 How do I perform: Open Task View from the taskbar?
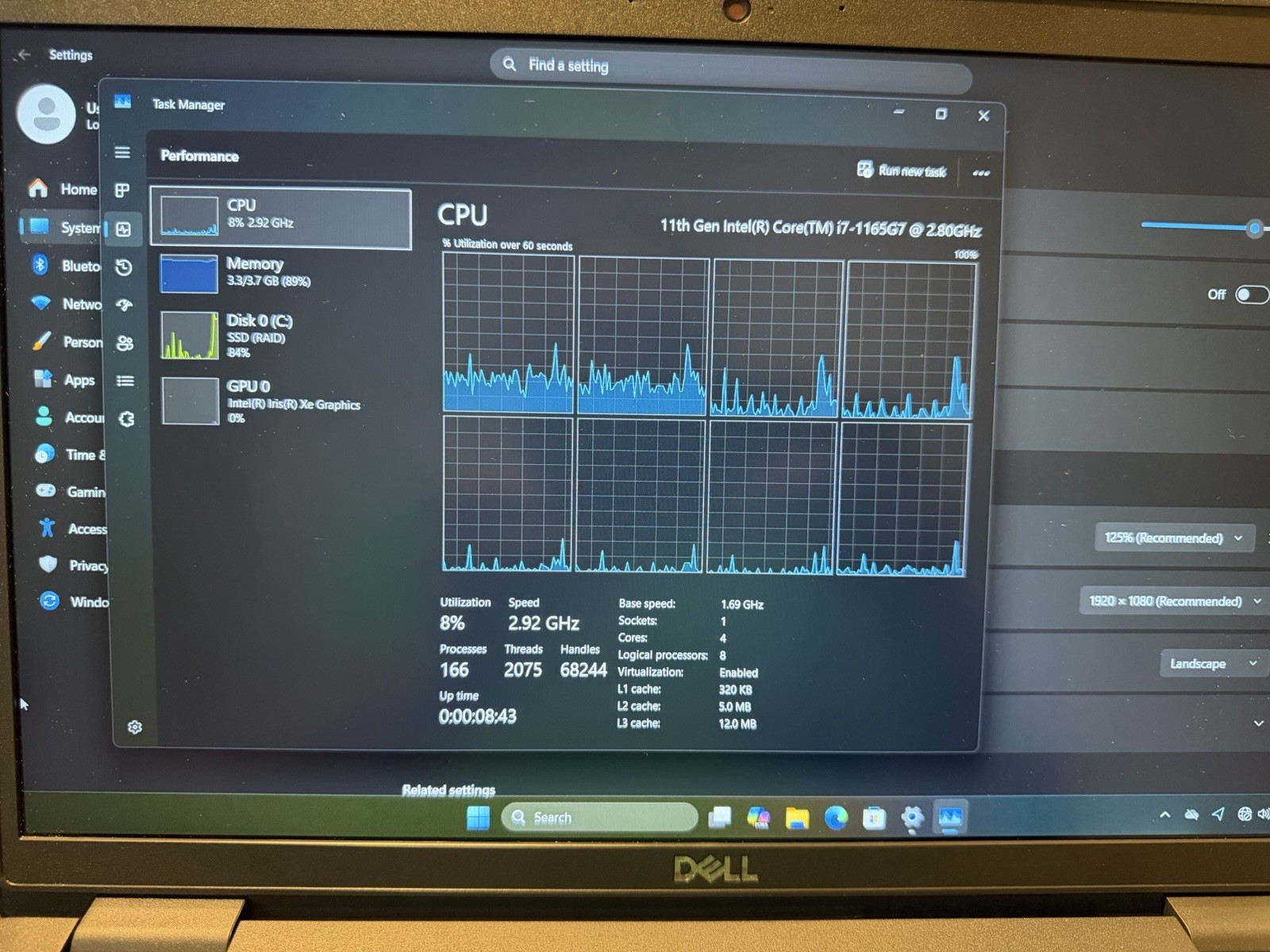(720, 817)
